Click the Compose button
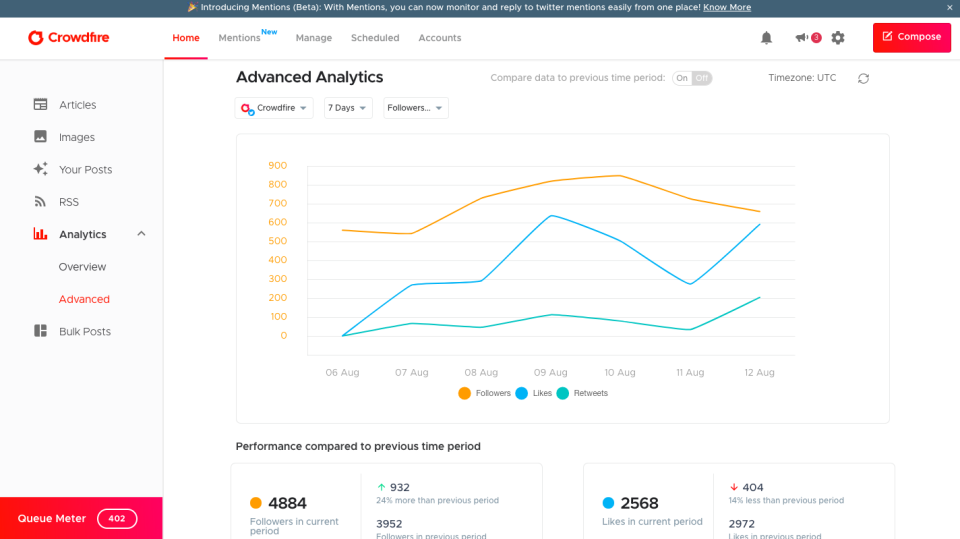The image size is (960, 539). (911, 37)
